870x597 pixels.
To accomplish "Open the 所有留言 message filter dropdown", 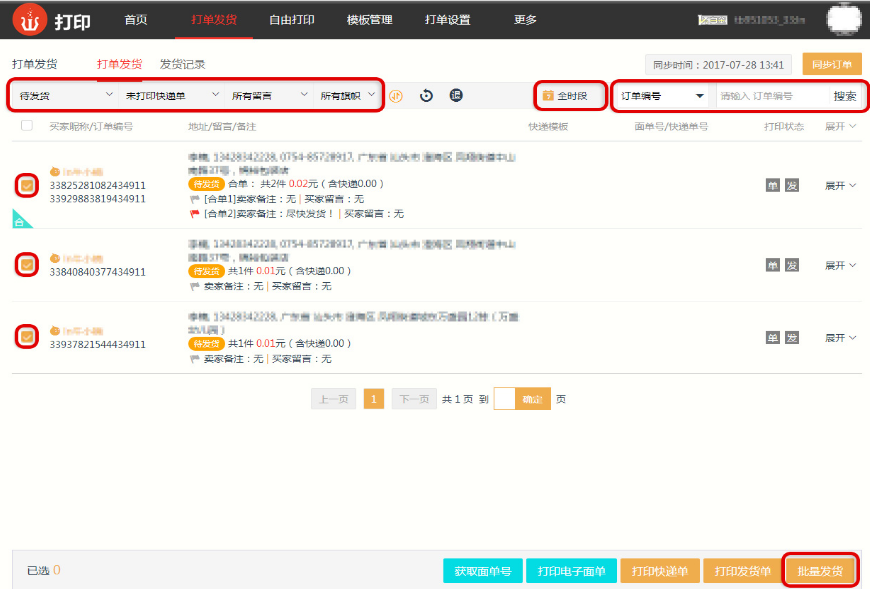I will 269,95.
